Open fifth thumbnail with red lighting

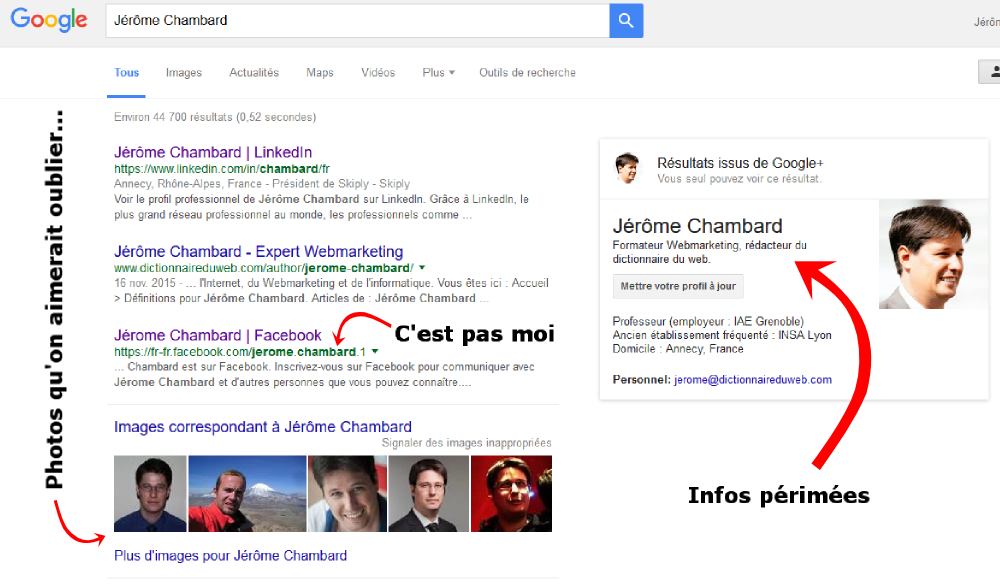tap(511, 494)
